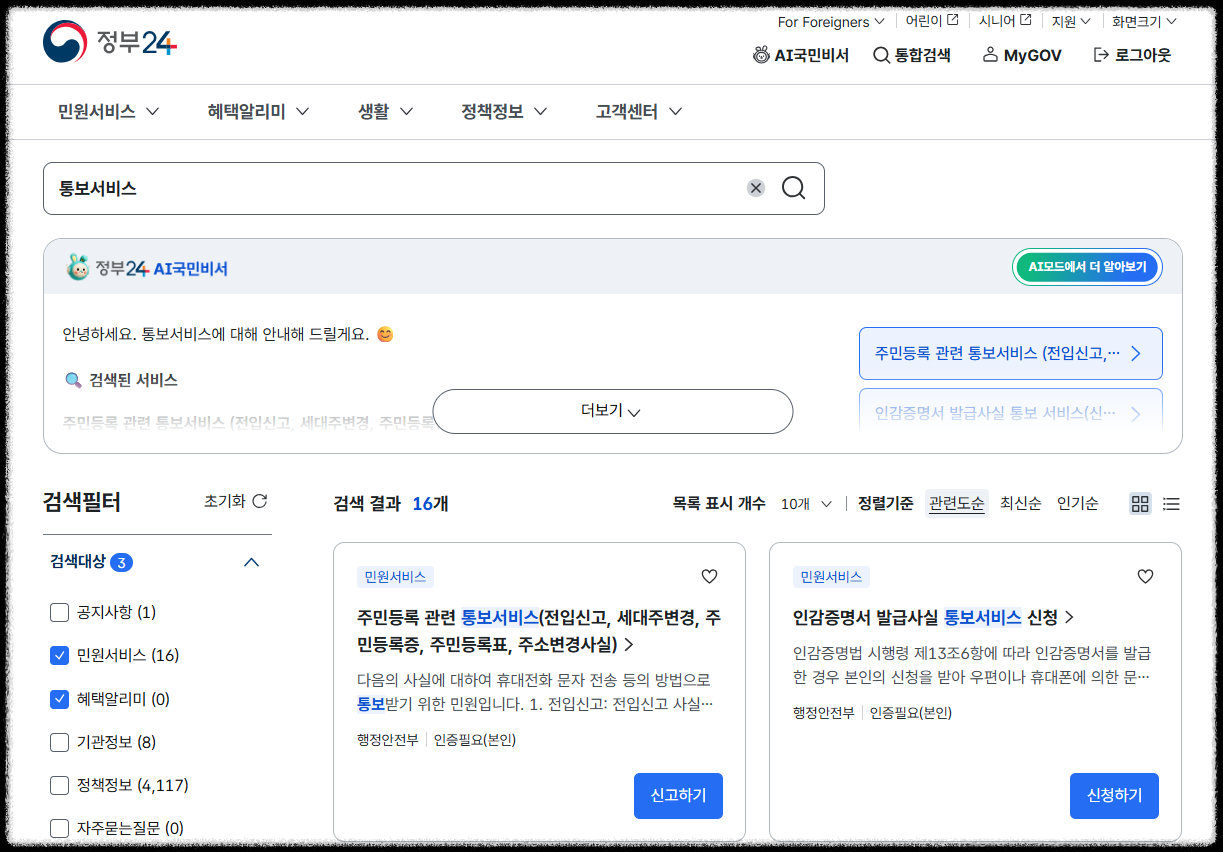Open the 고객센터 menu
1223x852 pixels.
639,112
